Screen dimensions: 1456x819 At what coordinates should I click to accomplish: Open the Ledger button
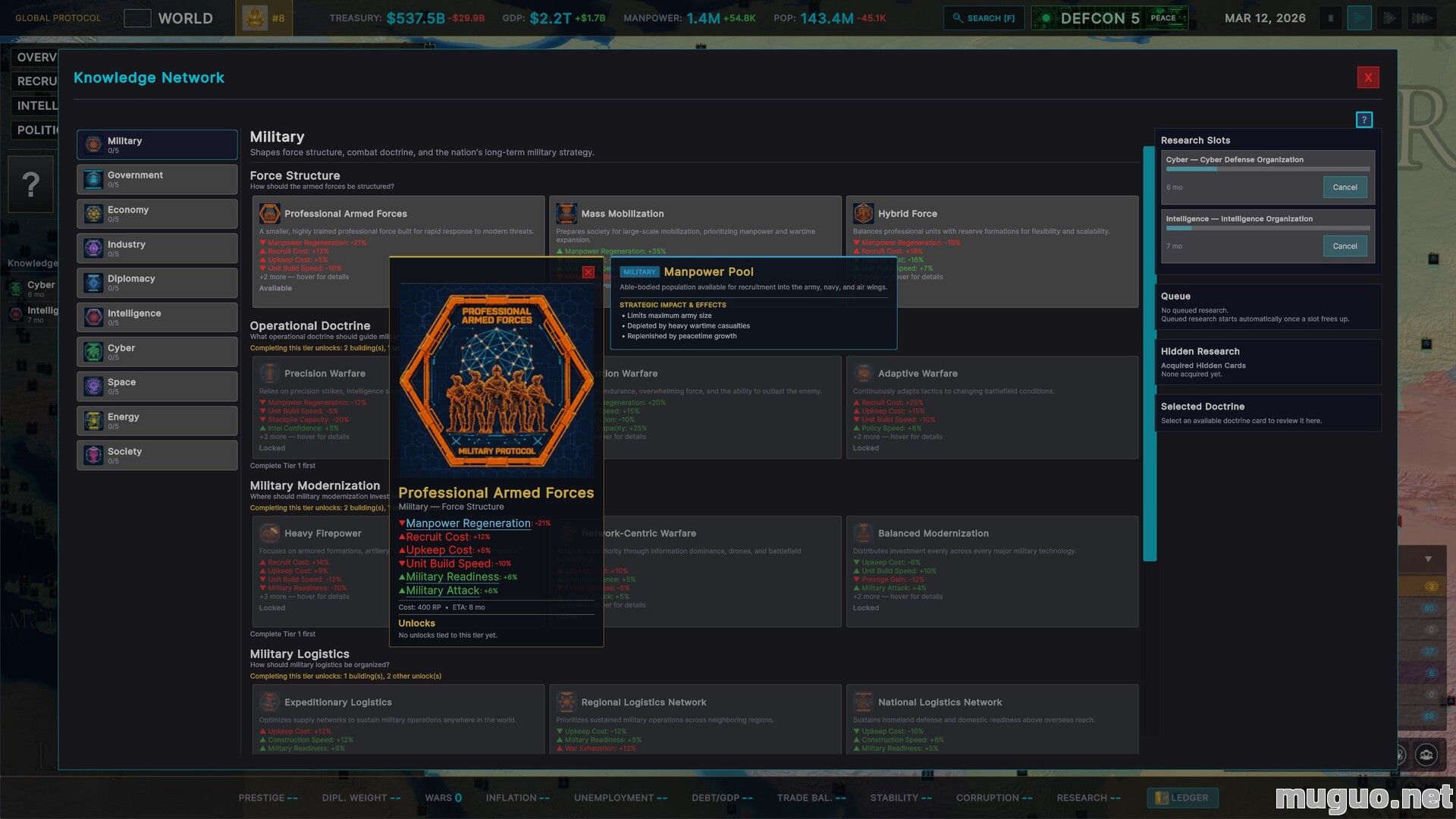click(x=1182, y=798)
